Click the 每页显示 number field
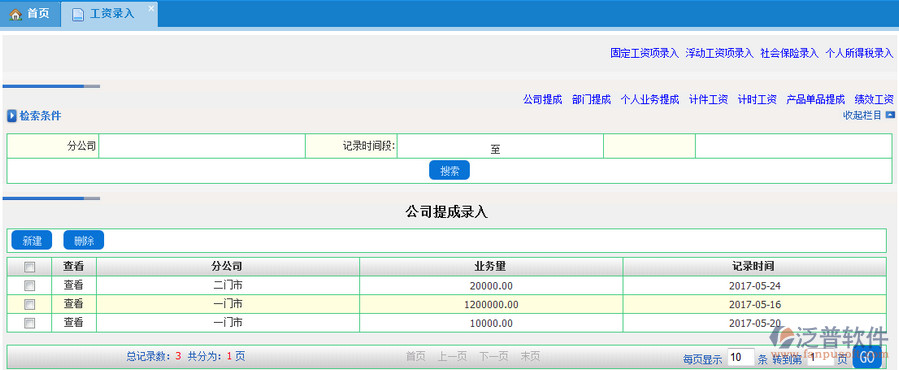This screenshot has width=899, height=370. click(x=740, y=358)
